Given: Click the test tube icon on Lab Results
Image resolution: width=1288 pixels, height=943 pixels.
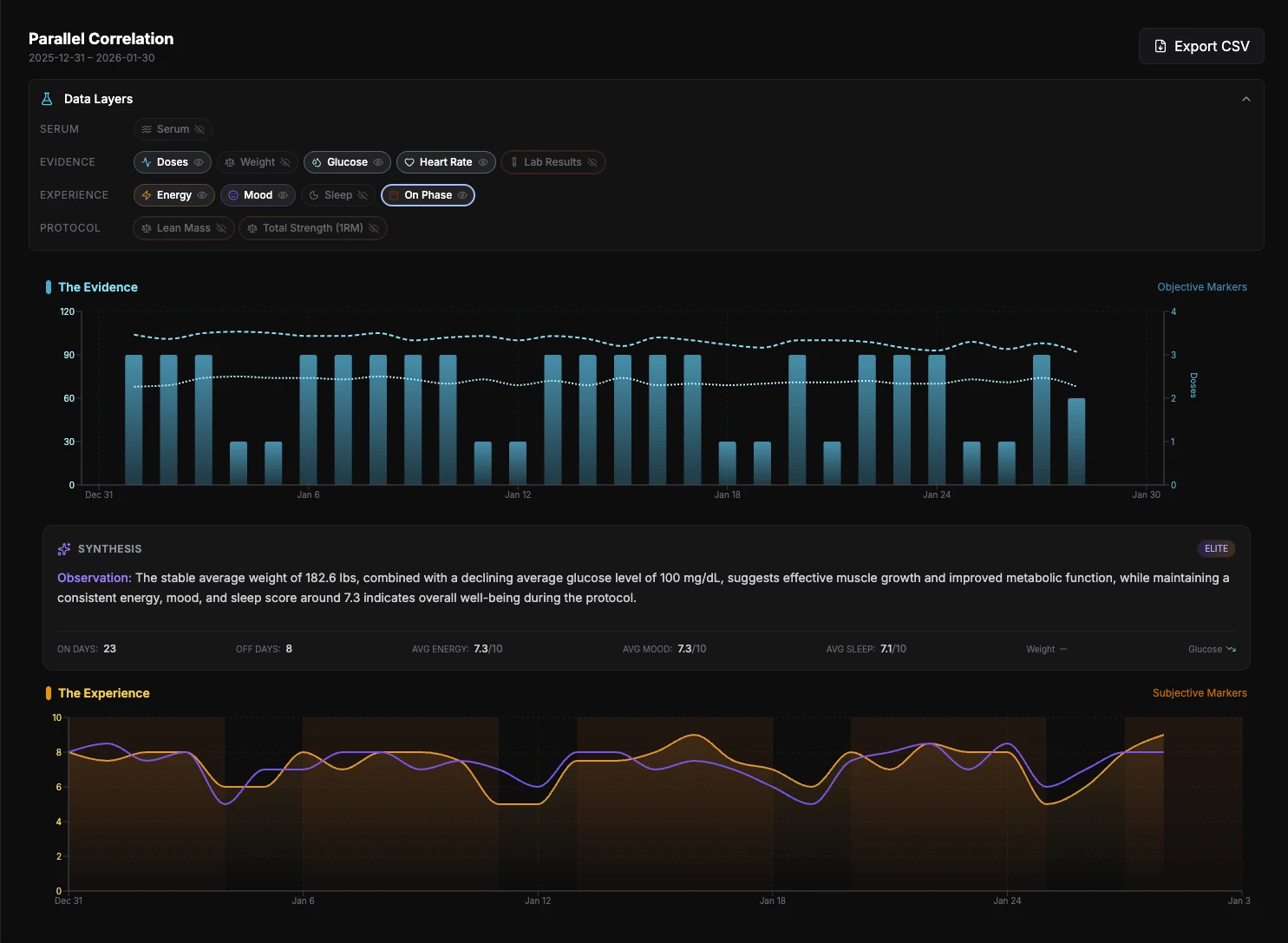Looking at the screenshot, I should click(513, 161).
